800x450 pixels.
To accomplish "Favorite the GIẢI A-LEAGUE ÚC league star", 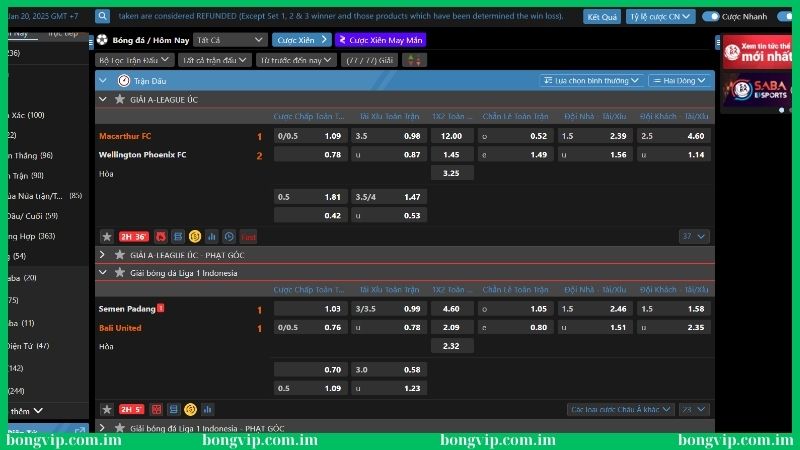I will [120, 100].
